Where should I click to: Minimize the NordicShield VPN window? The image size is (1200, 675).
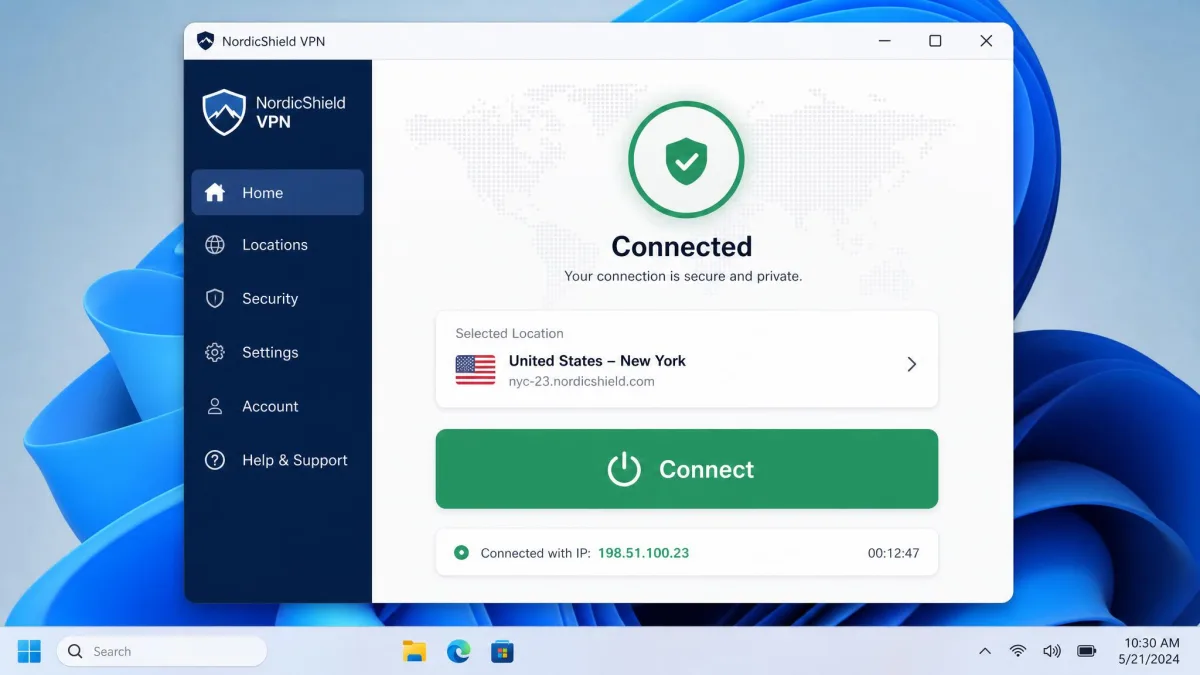click(x=885, y=41)
